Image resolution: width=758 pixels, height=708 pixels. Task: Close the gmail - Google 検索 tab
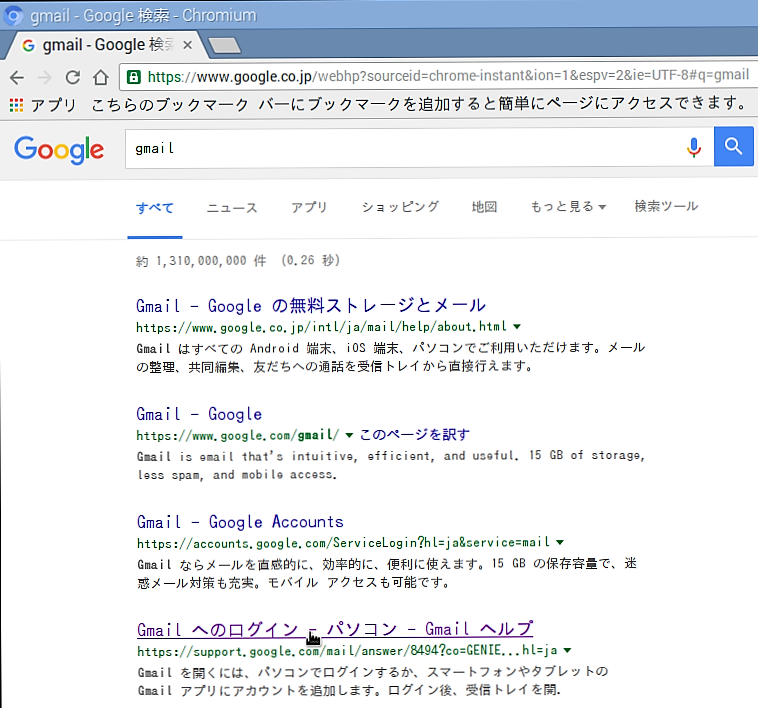[x=188, y=45]
